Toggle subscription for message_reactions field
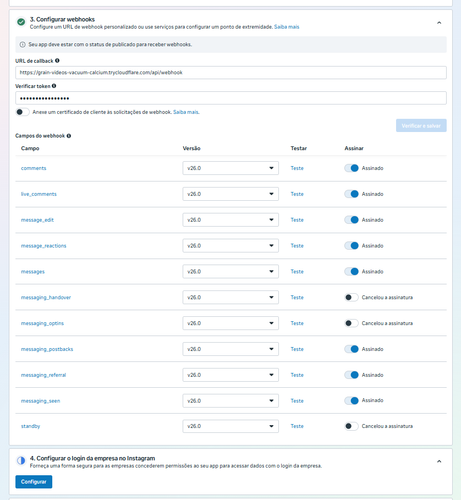The height and width of the screenshot is (500, 461). (351, 246)
